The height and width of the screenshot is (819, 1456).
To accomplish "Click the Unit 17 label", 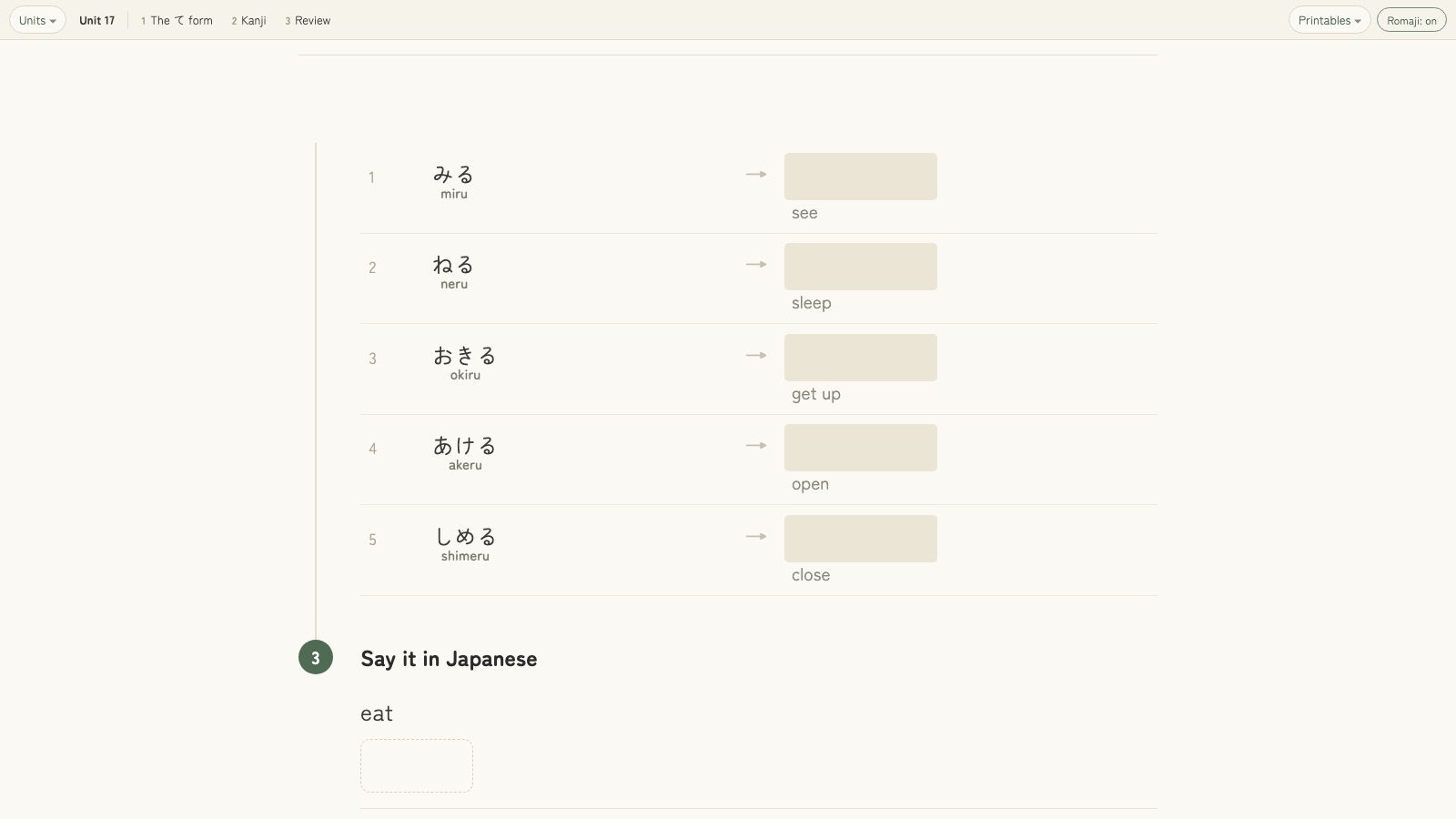I will [x=96, y=20].
